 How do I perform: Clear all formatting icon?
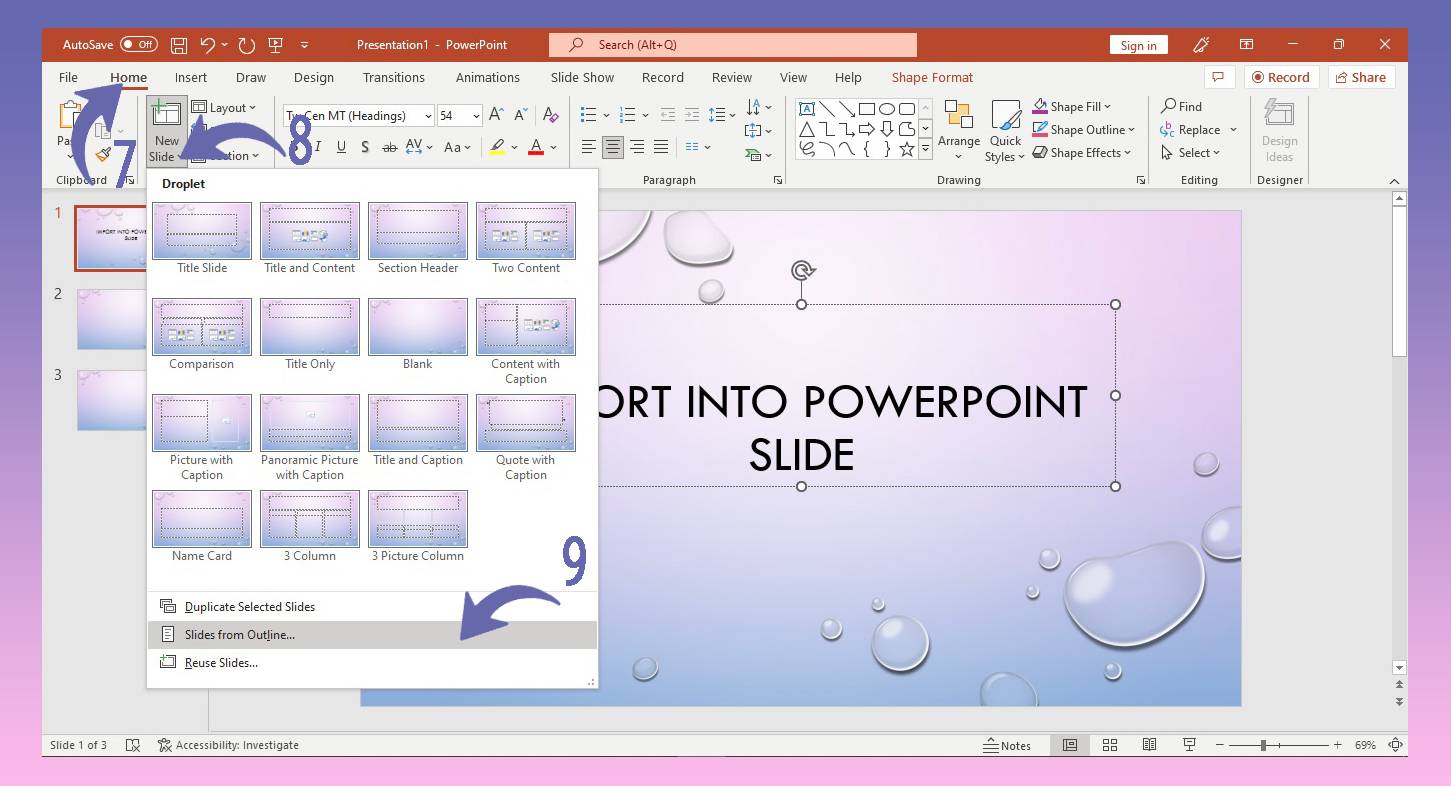550,115
